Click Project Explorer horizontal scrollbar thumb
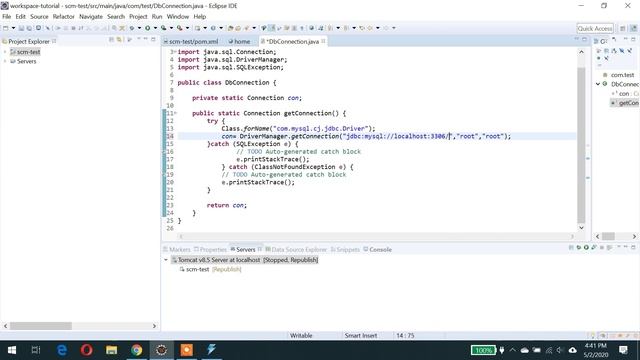This screenshot has width=640, height=360. (41, 326)
